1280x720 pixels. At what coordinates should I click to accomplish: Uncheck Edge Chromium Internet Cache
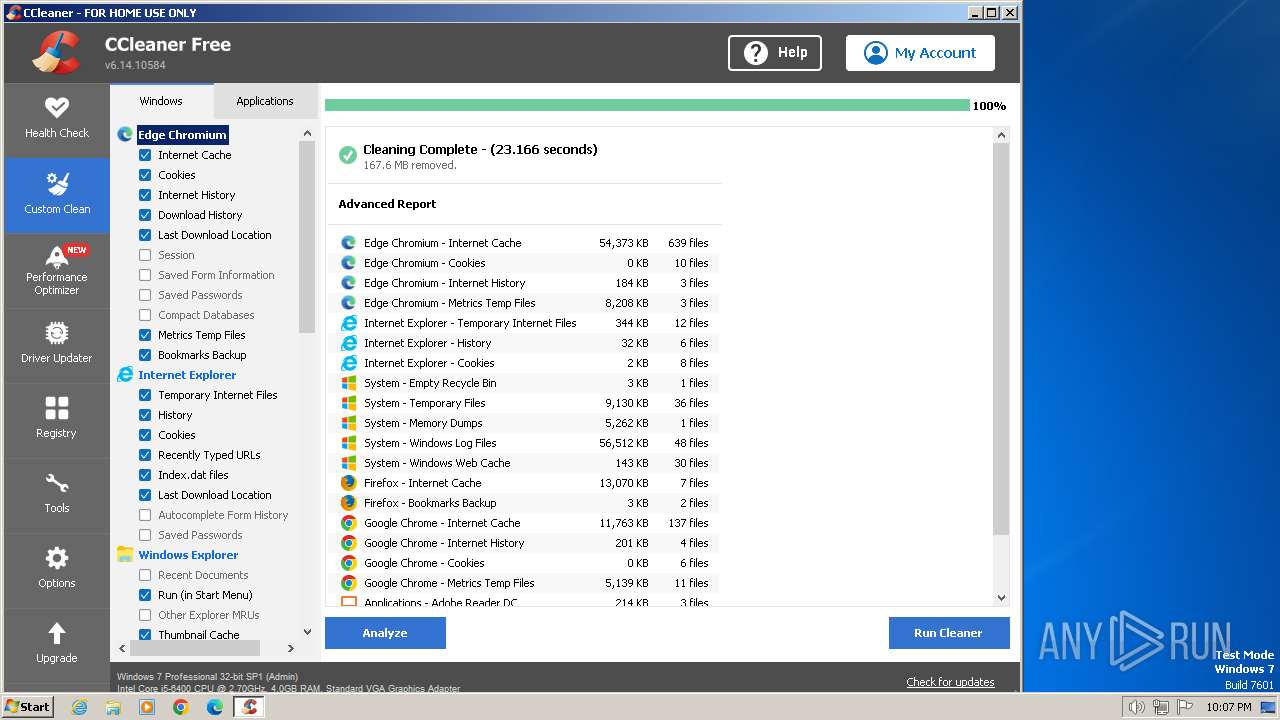[145, 155]
